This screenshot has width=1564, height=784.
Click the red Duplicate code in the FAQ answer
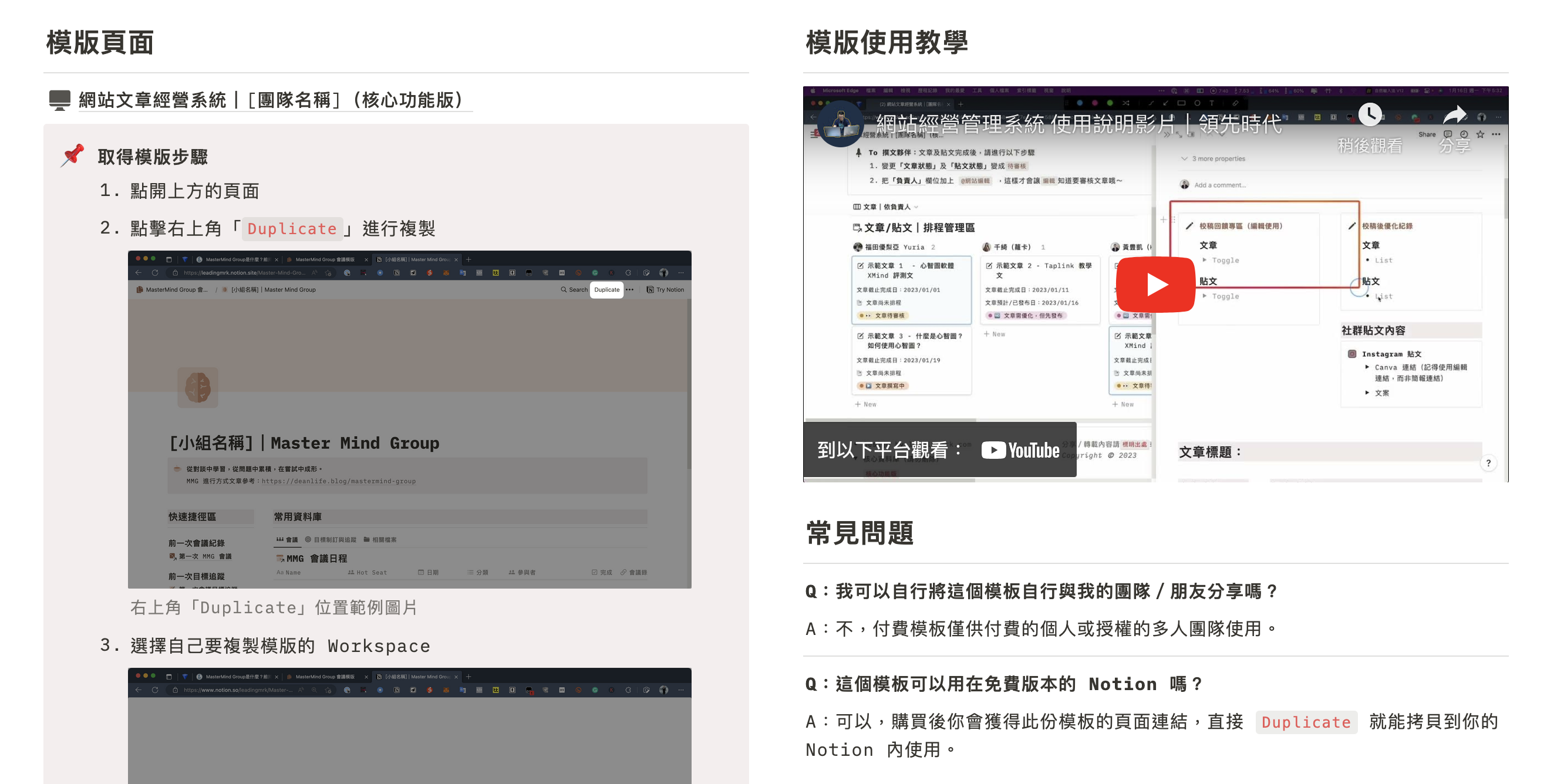[x=1306, y=722]
